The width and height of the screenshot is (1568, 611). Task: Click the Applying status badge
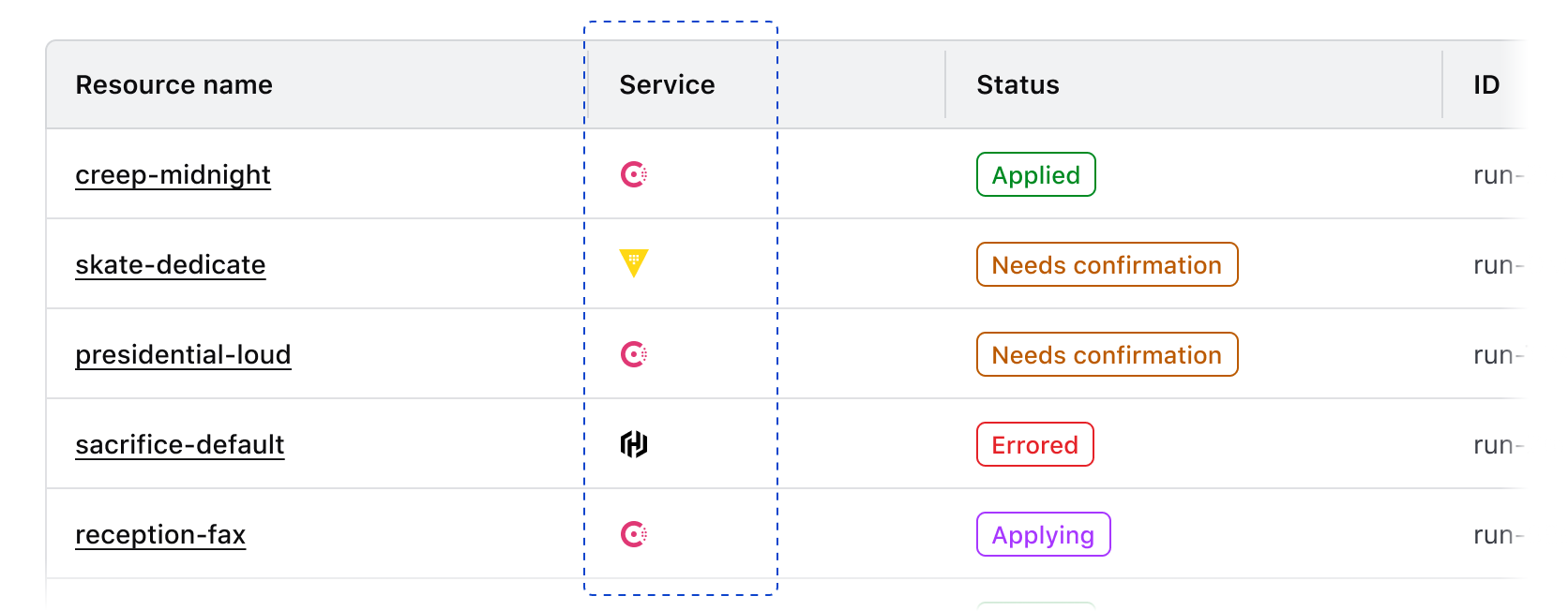[x=1043, y=535]
